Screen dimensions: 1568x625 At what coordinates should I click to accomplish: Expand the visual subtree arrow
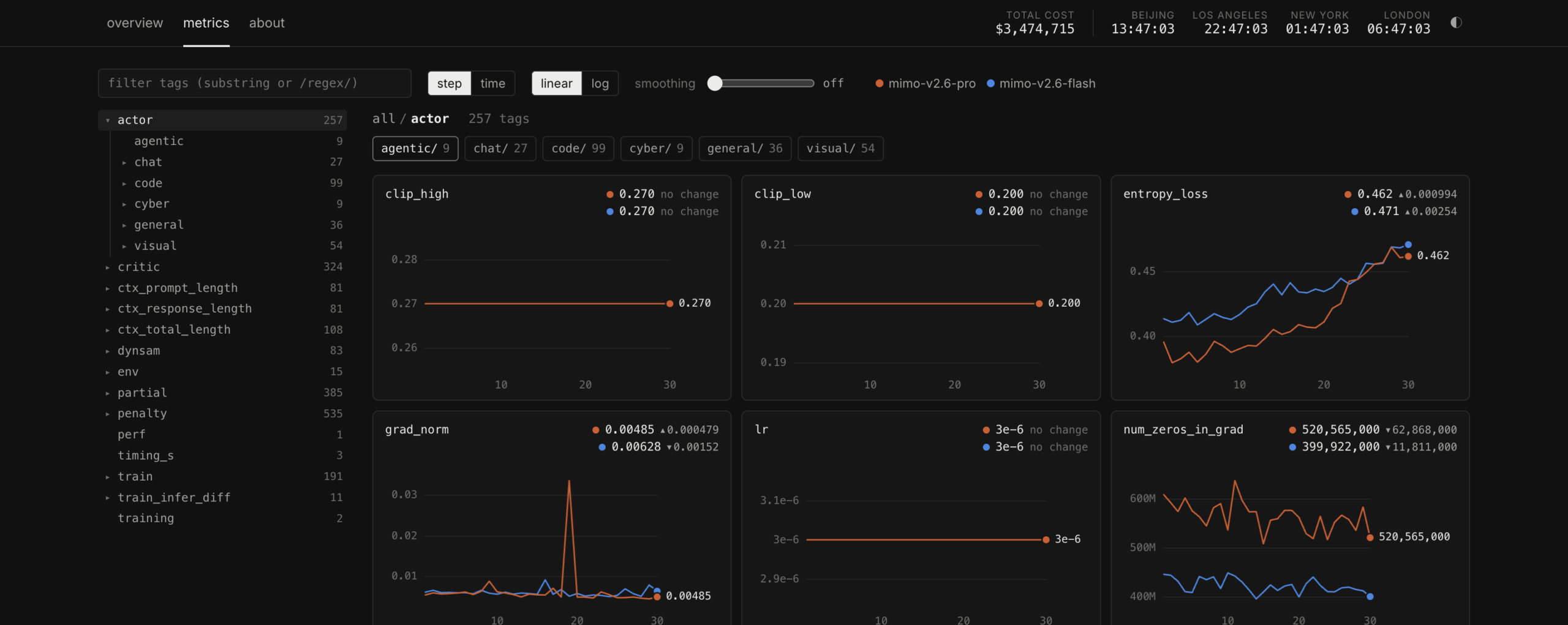click(x=124, y=246)
